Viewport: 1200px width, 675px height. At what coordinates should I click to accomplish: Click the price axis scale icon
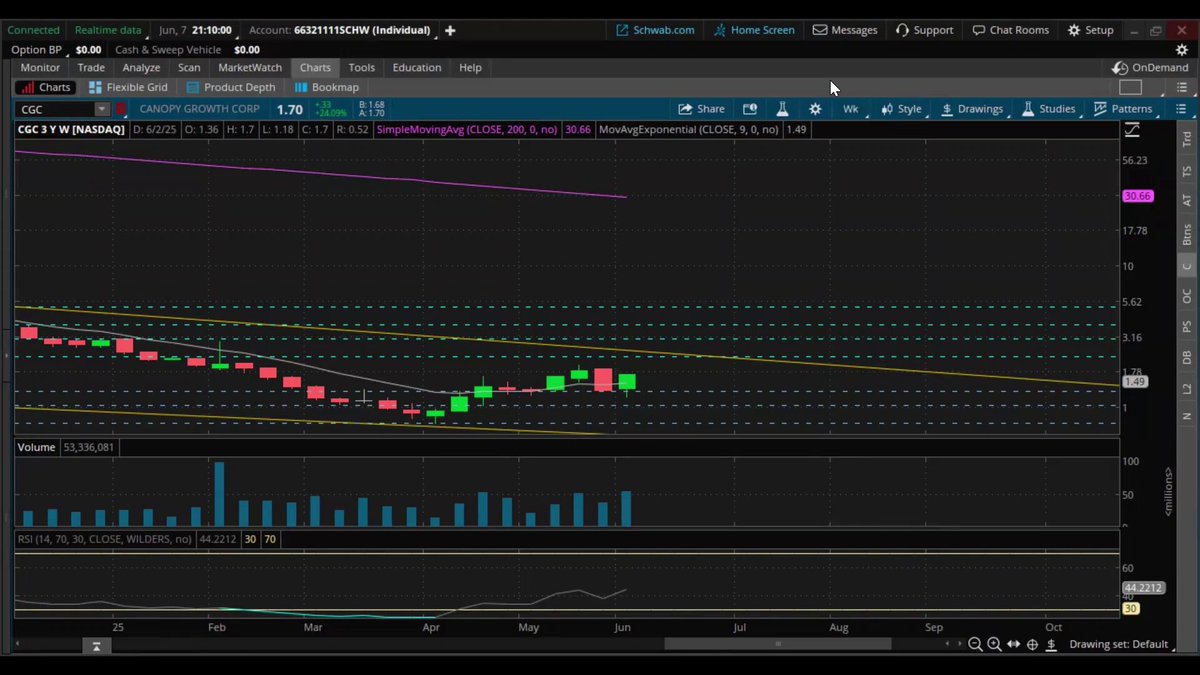coord(1132,130)
